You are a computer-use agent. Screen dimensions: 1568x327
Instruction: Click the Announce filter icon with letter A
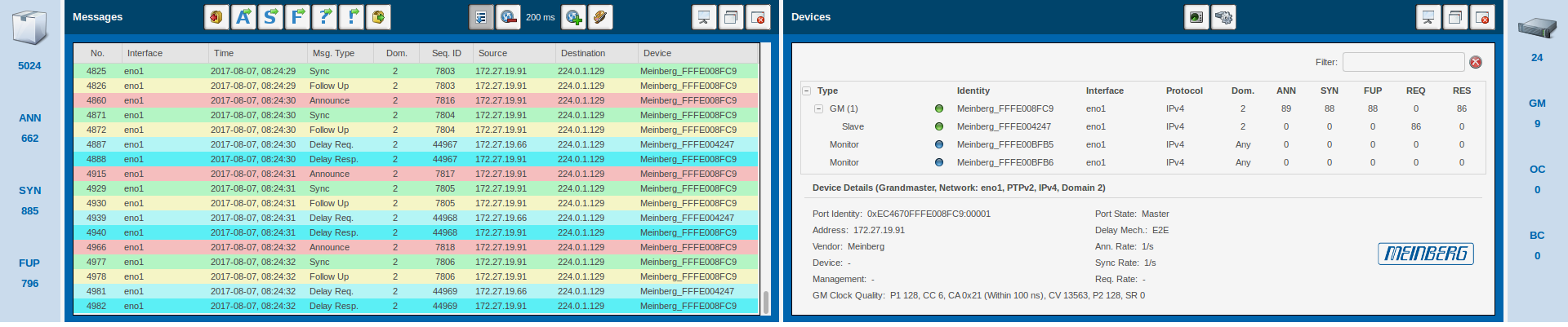pos(243,17)
